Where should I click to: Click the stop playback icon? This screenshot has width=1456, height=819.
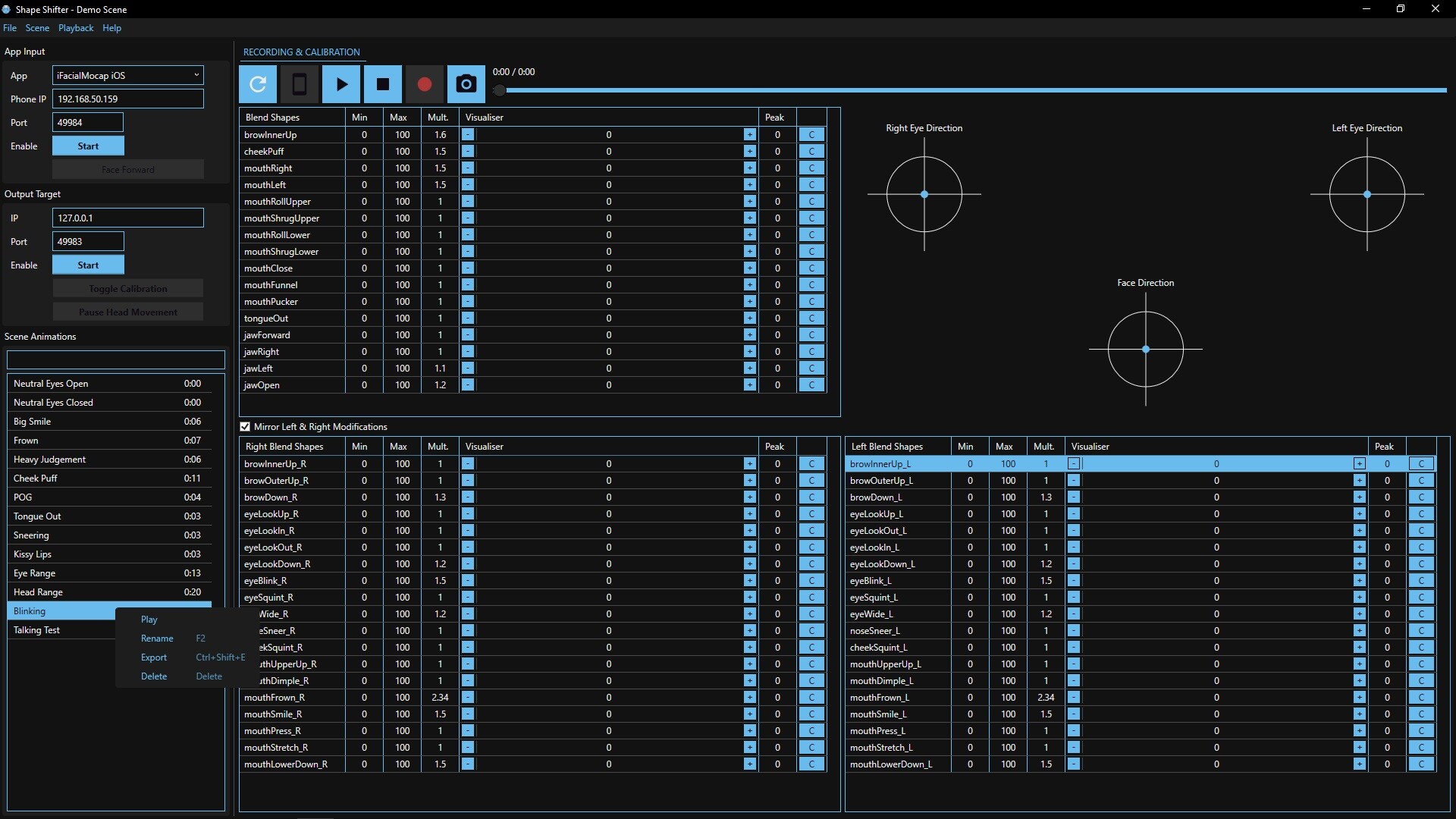383,84
